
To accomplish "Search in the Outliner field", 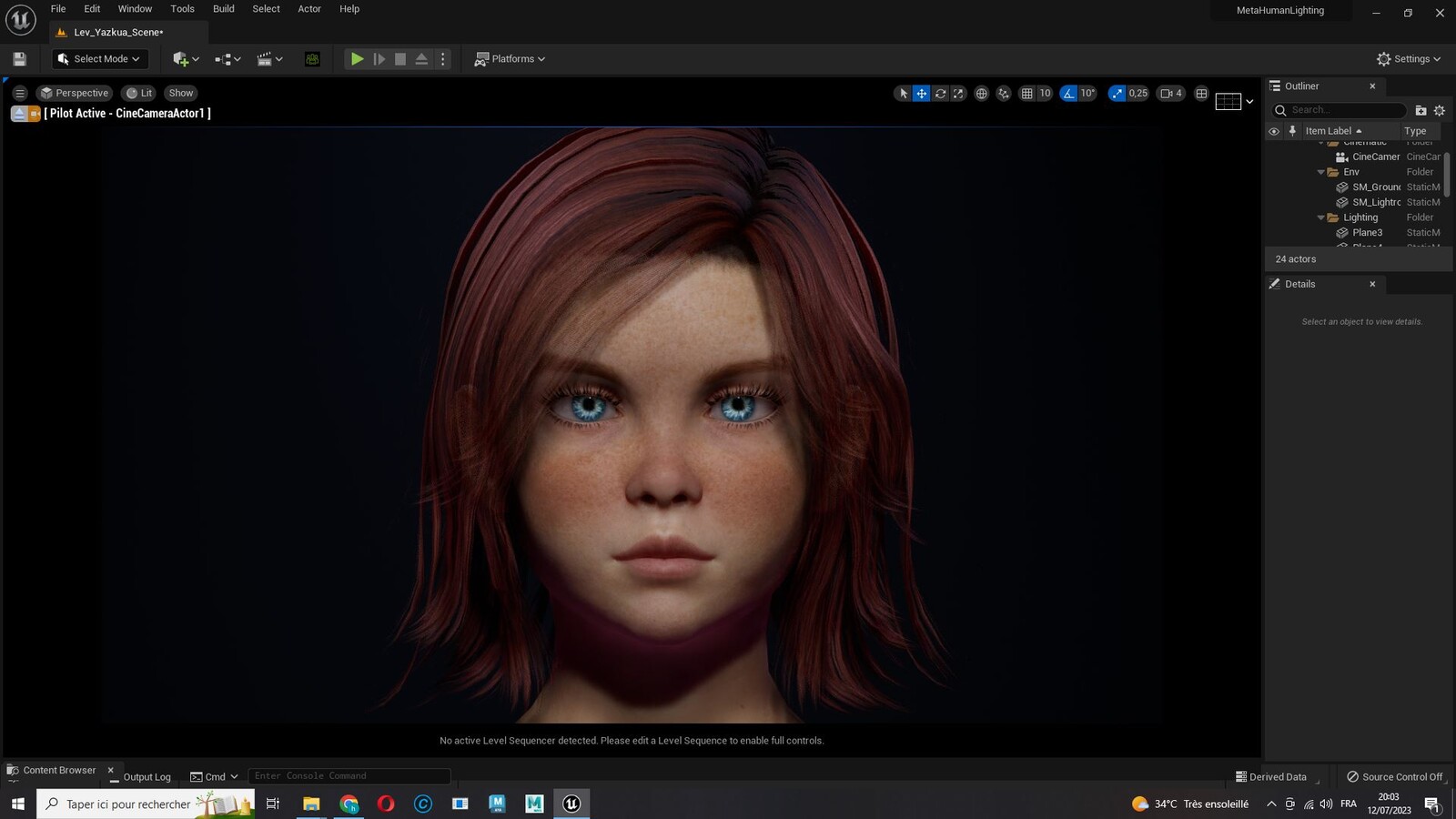I will click(x=1340, y=110).
